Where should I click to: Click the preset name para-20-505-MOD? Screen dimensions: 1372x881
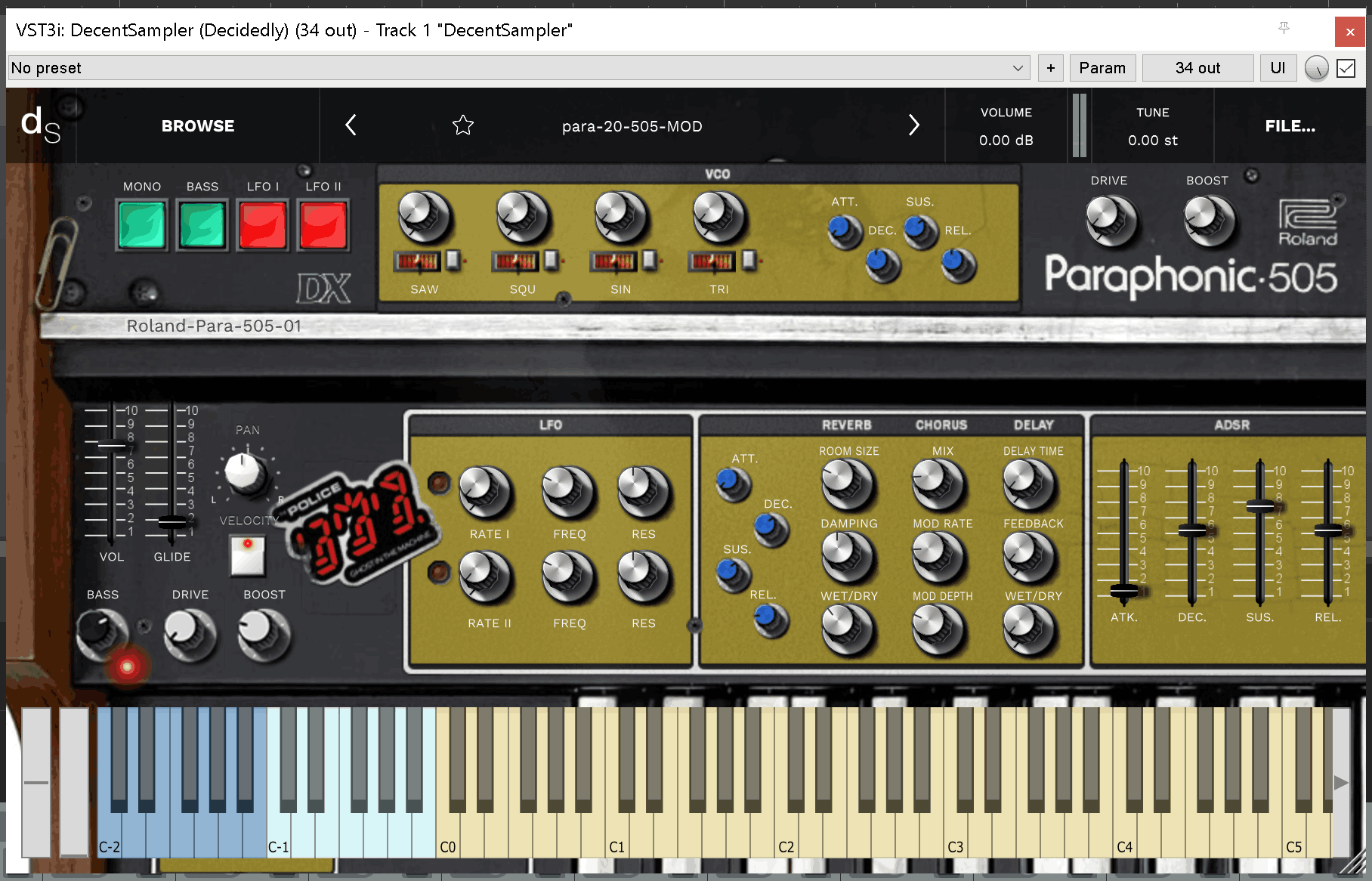[632, 126]
